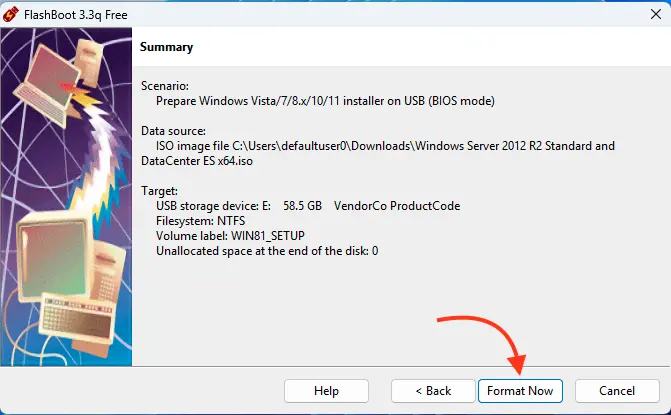
Task: Click the FlashBoot 3.3q Free title text
Action: [x=76, y=15]
